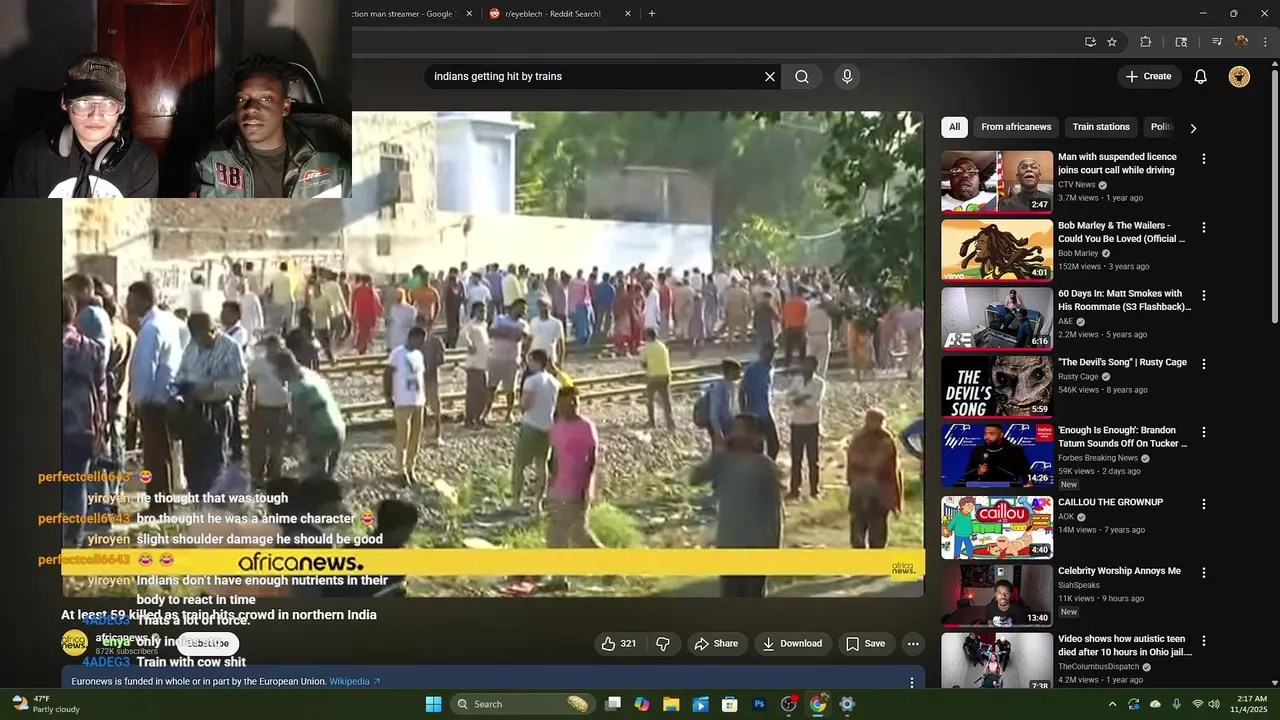Click the search magnifier button

pyautogui.click(x=802, y=77)
